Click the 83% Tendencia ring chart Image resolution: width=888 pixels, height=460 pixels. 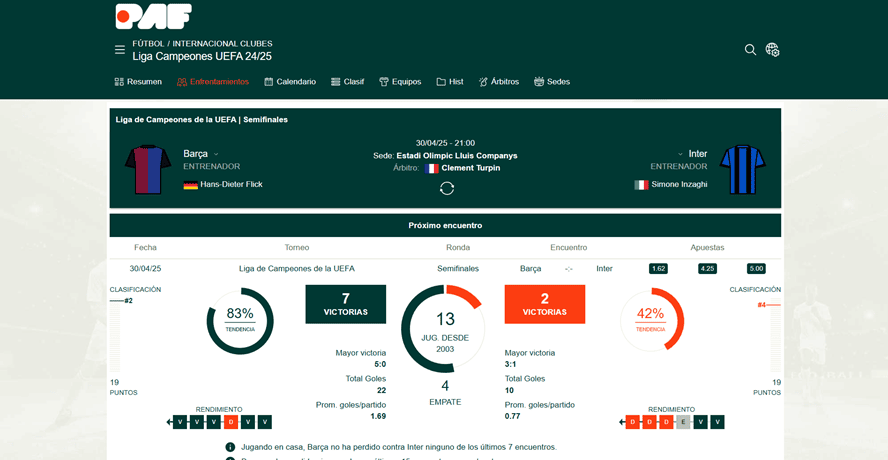pos(240,321)
